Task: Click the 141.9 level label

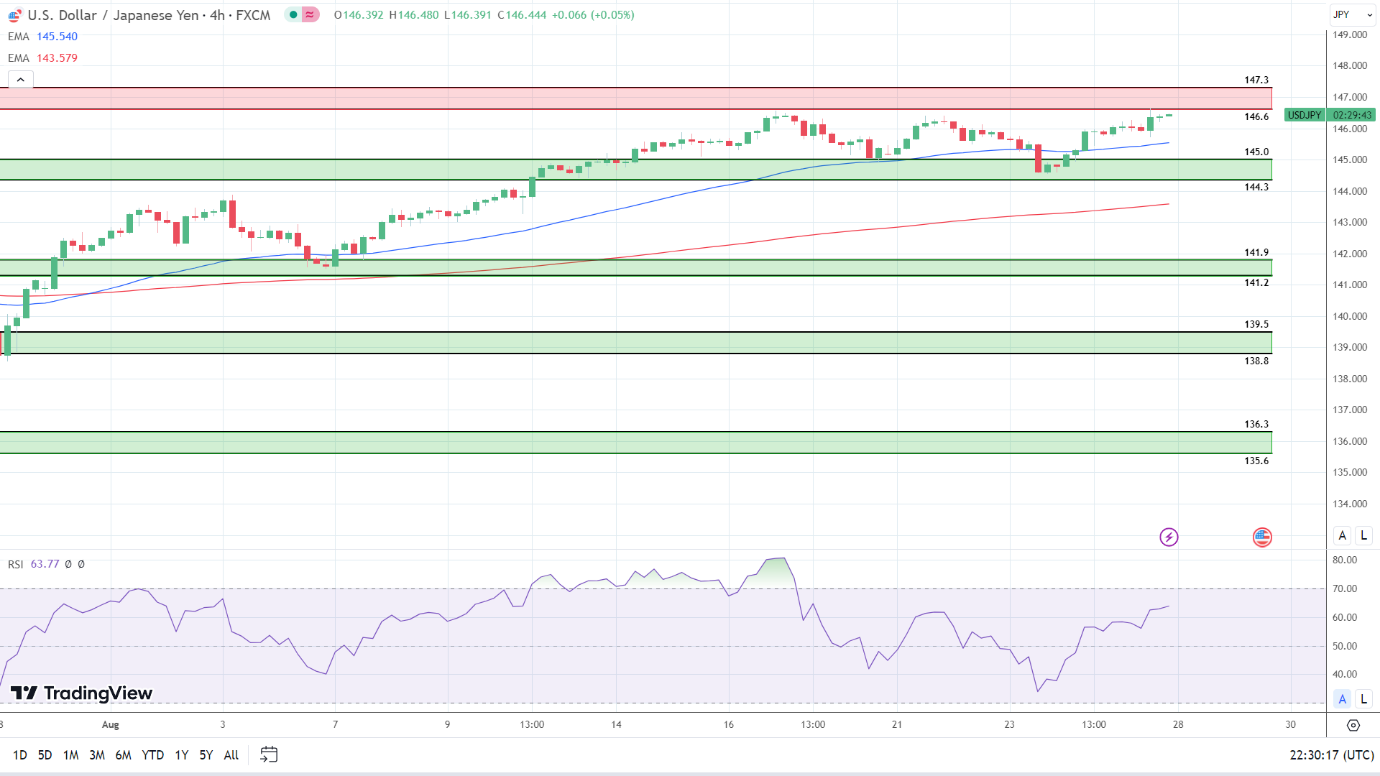Action: 1256,253
